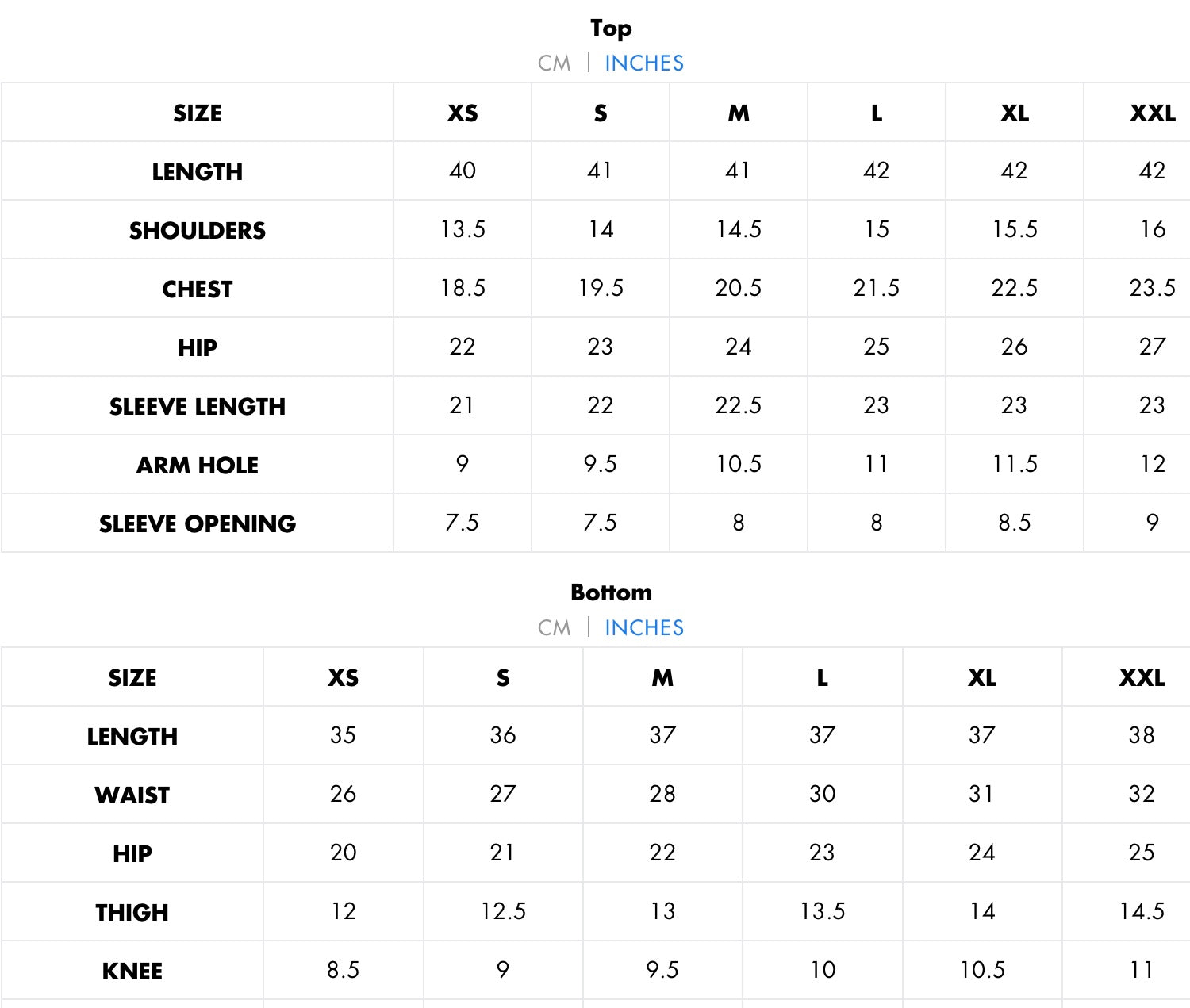
Task: Click the ARM HOLE row label
Action: tap(198, 466)
